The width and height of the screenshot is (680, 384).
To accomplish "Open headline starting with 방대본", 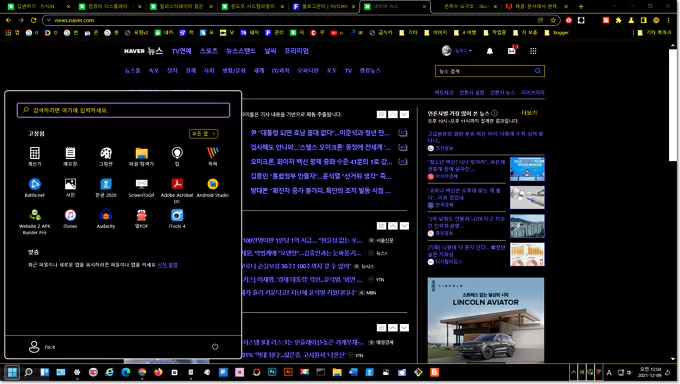I will (x=320, y=190).
